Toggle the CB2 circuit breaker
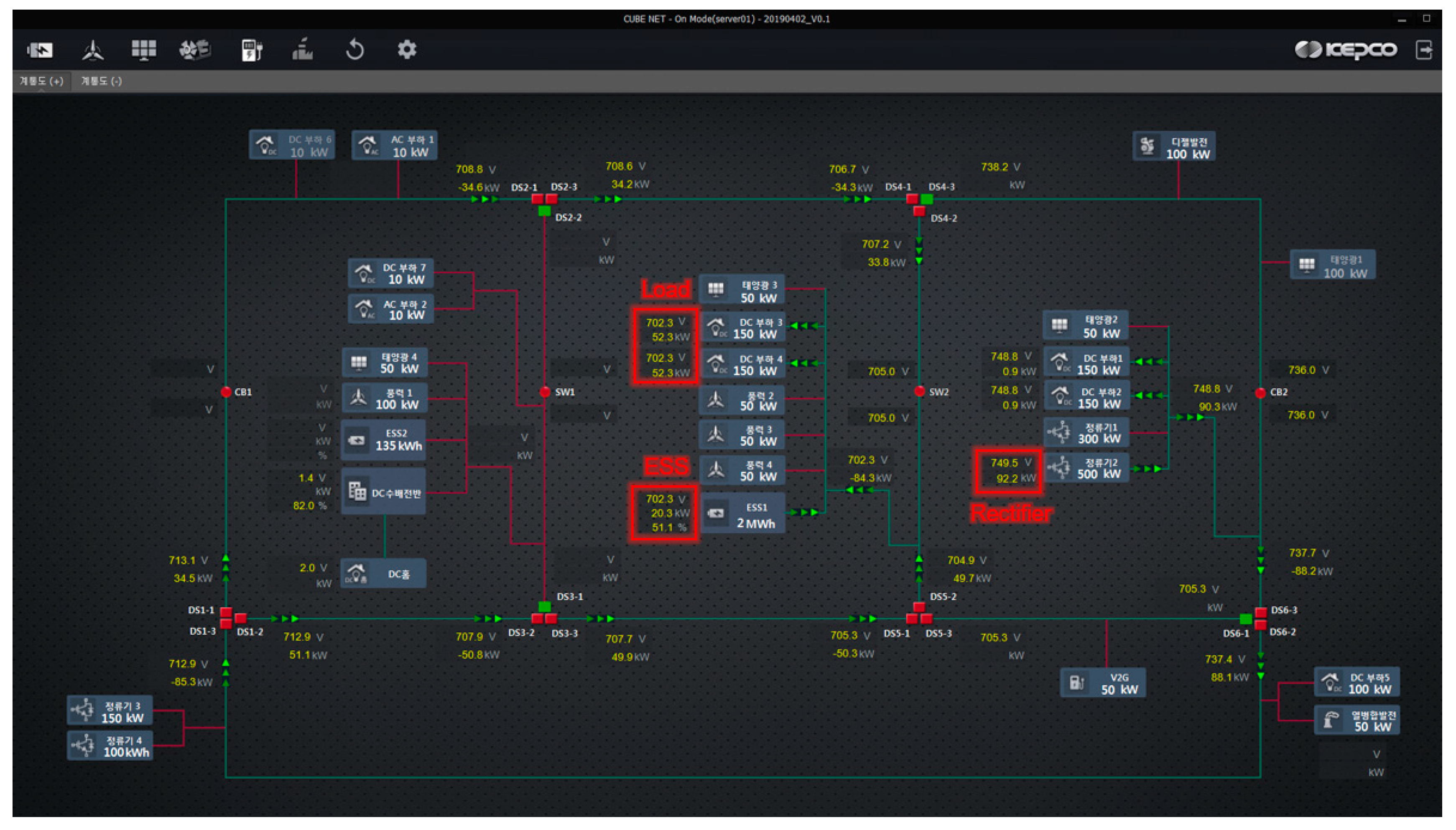This screenshot has height=830, width=1456. pyautogui.click(x=1260, y=393)
